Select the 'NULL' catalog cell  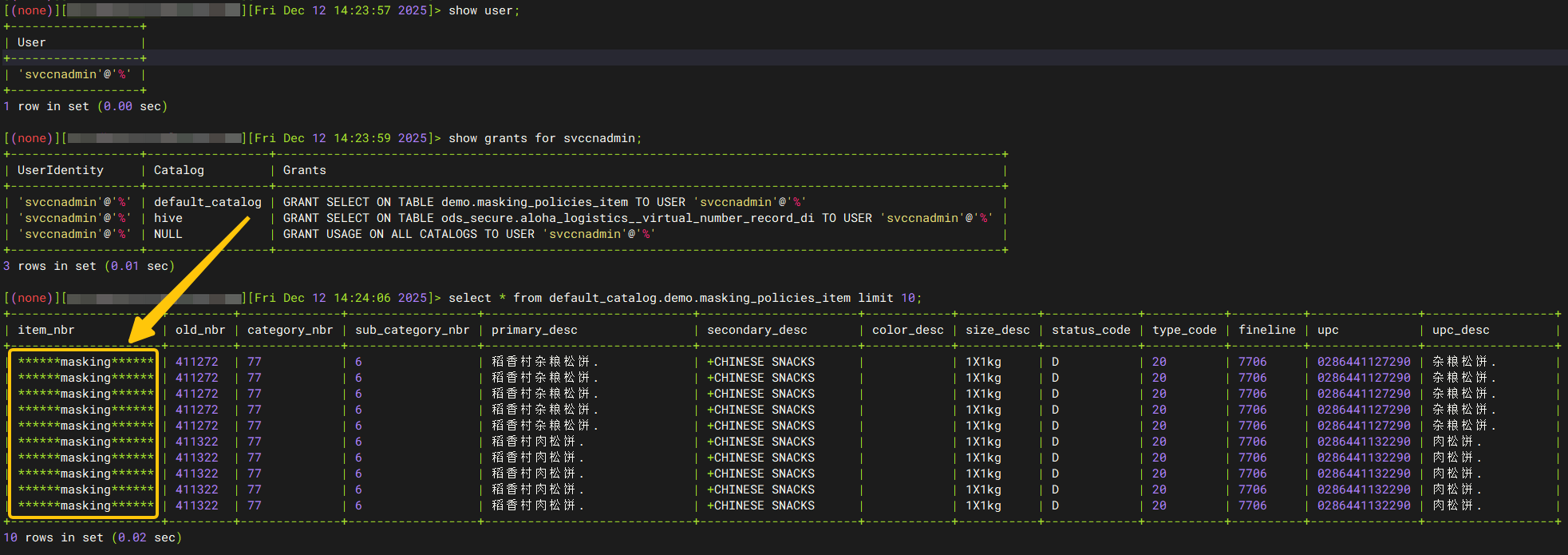coord(168,234)
